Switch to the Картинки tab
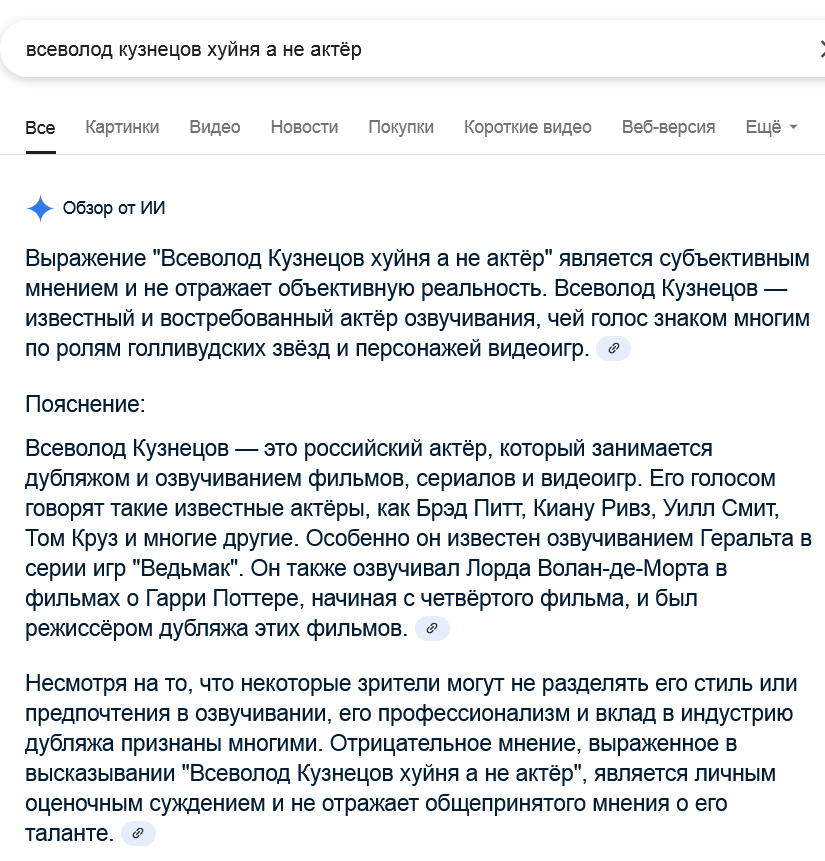The width and height of the screenshot is (825, 861). pos(122,127)
